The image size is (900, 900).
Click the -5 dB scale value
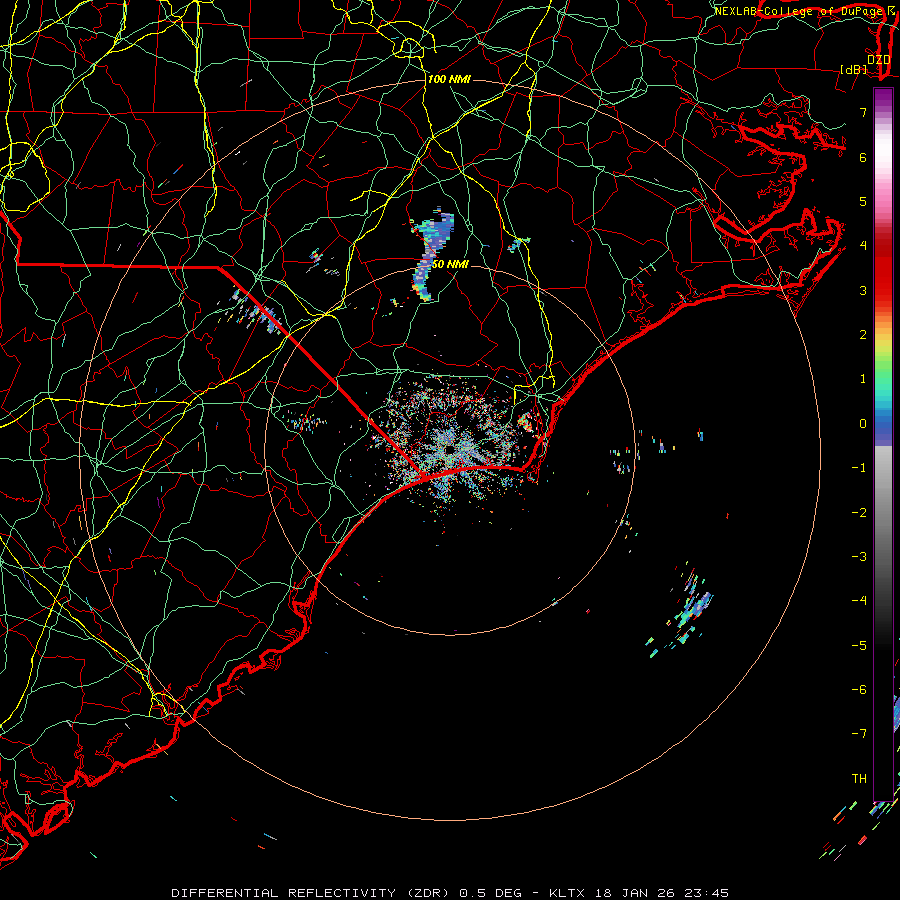click(x=859, y=646)
